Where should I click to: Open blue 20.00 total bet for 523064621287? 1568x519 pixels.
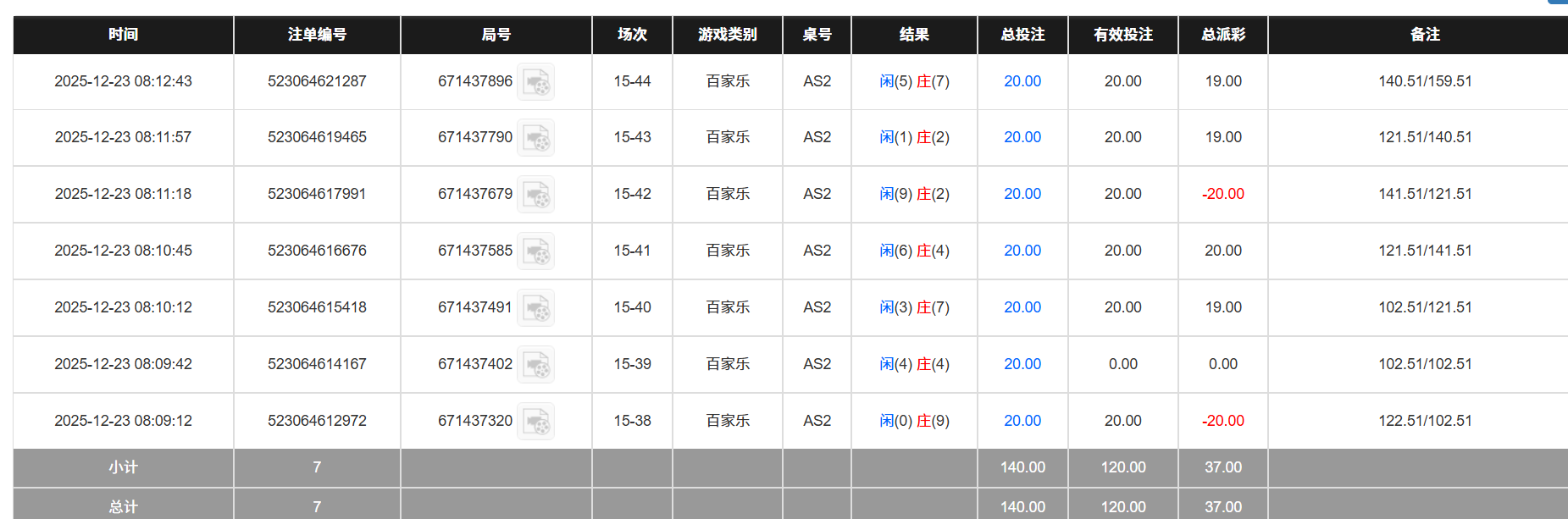(x=1022, y=81)
